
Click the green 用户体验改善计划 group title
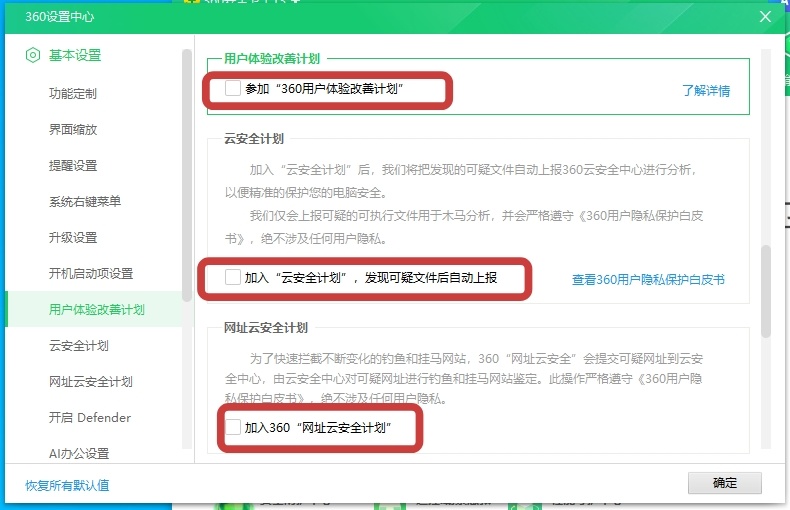[x=272, y=58]
